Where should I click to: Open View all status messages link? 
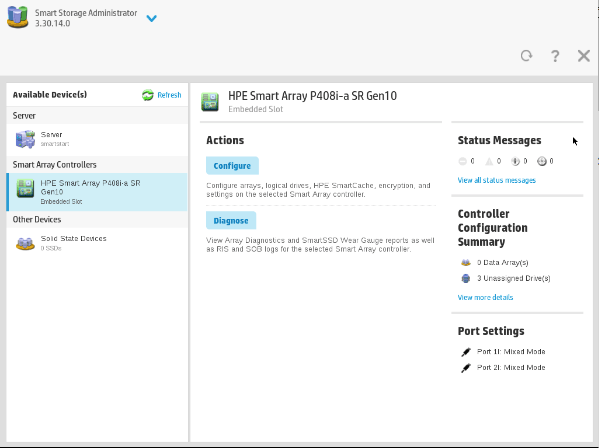(497, 180)
